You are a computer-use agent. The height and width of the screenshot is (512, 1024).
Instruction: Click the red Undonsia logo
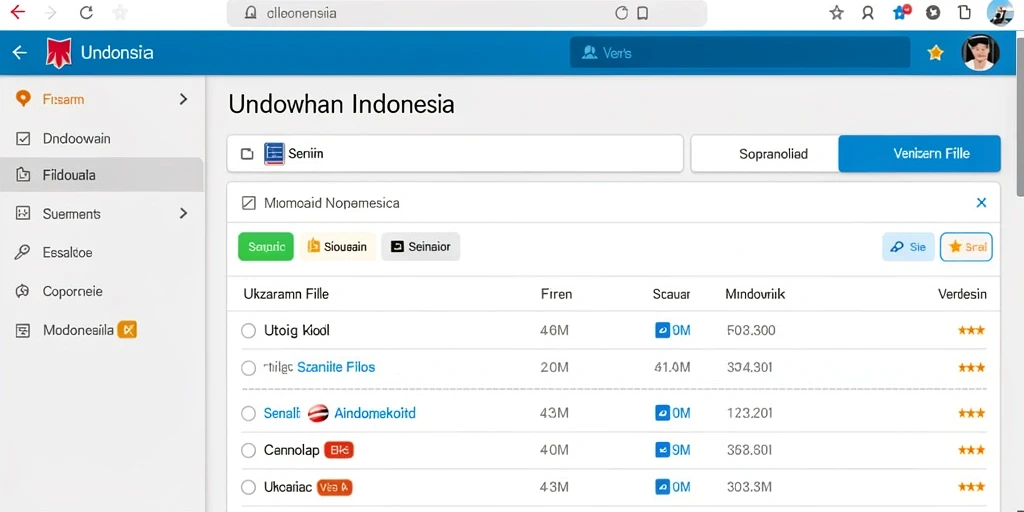point(59,52)
